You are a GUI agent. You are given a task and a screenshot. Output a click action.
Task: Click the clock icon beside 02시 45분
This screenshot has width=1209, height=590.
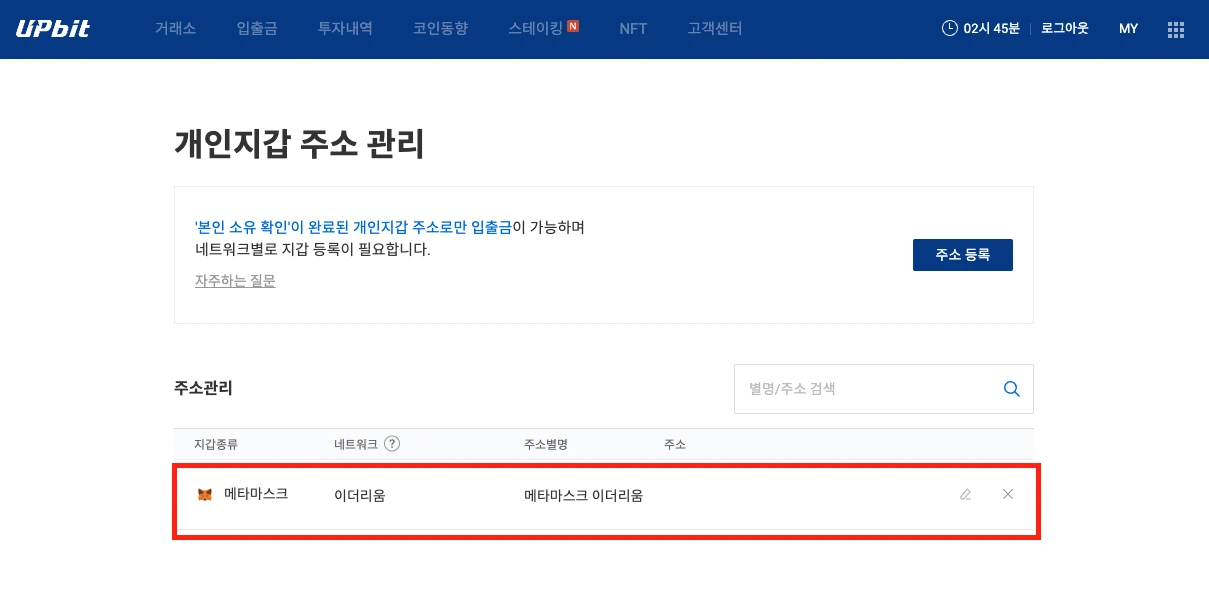tap(950, 28)
